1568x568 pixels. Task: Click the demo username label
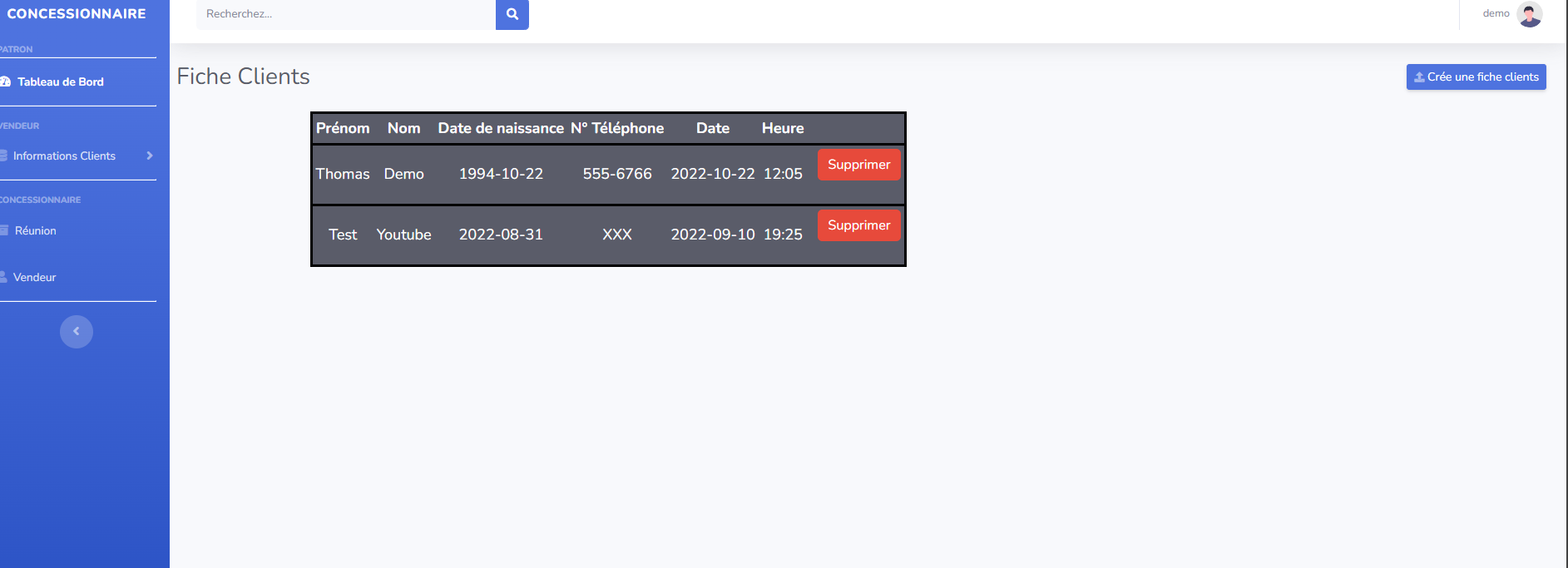(1496, 13)
